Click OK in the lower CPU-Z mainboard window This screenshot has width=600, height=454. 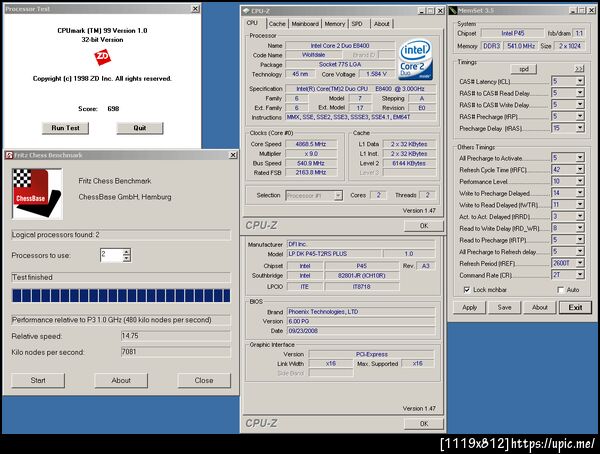point(424,424)
